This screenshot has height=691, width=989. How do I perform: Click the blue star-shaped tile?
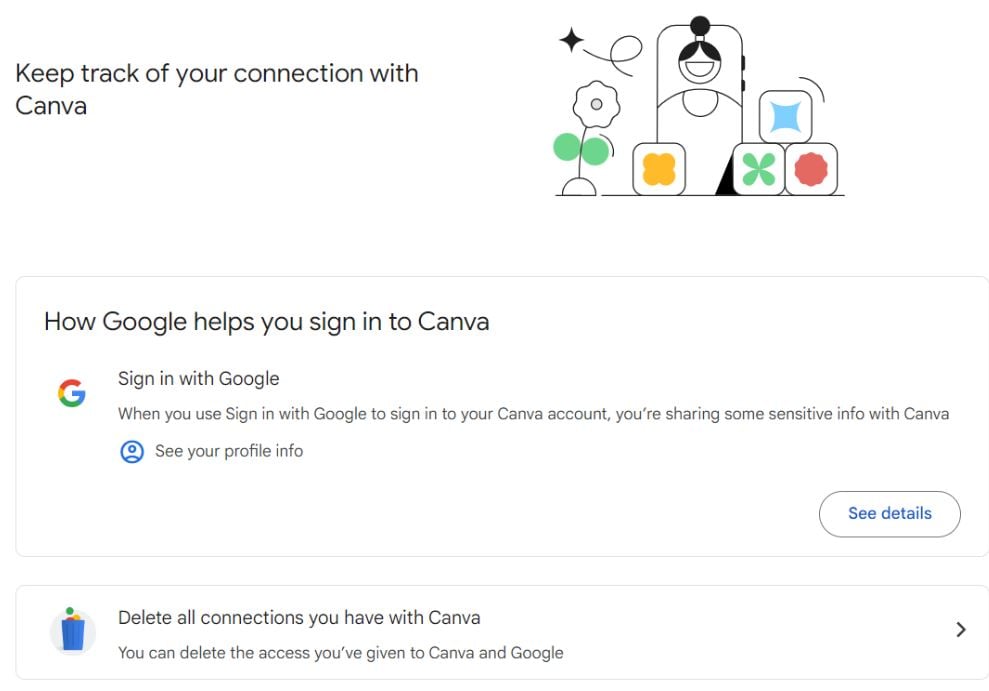(x=785, y=117)
